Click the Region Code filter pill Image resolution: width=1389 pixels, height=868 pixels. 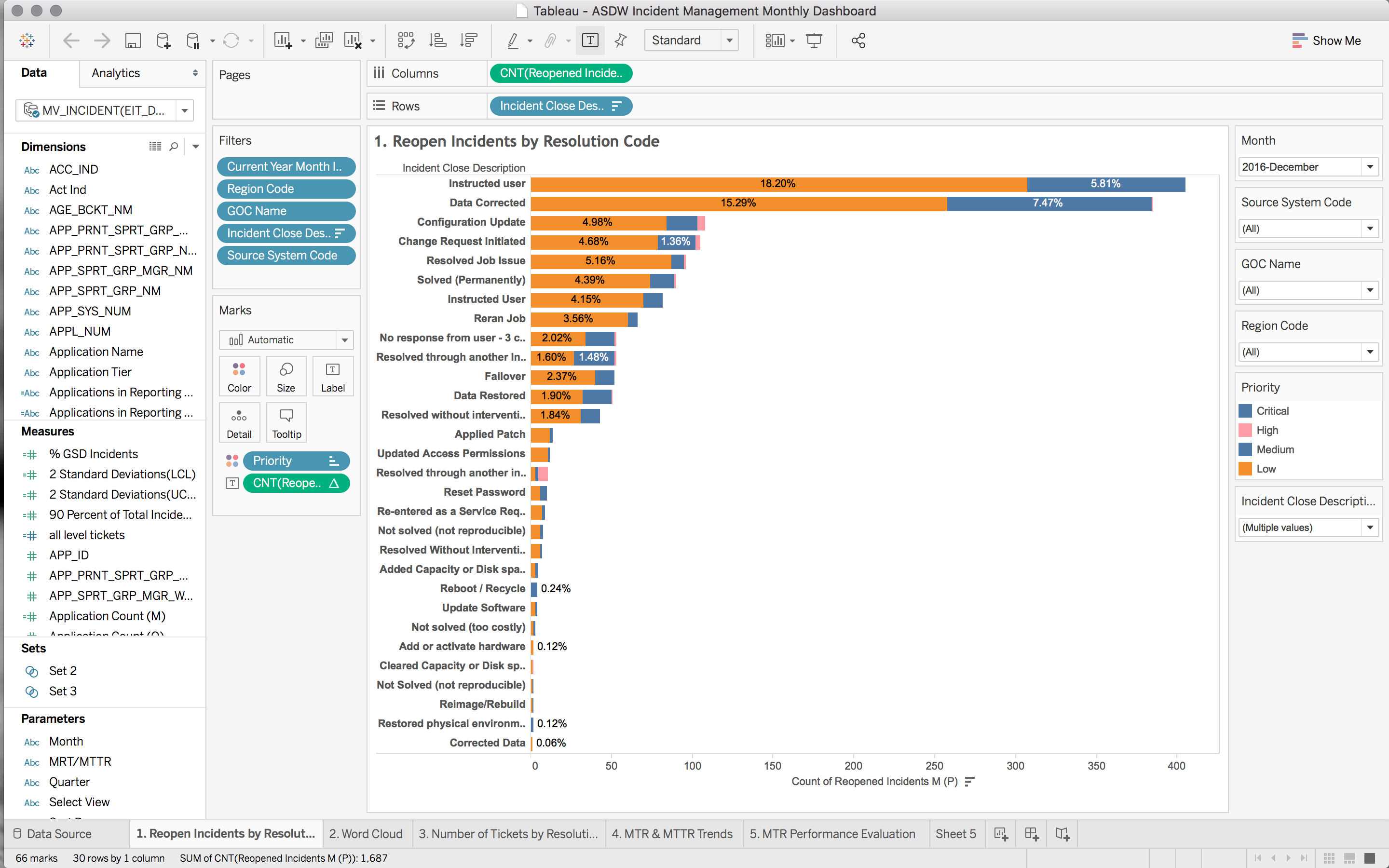[x=286, y=189]
